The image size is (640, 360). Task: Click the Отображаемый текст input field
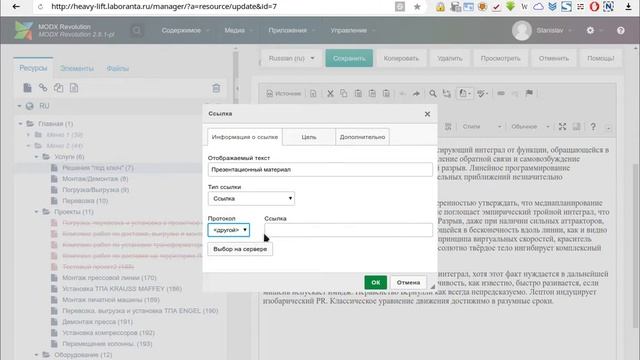(x=320, y=169)
